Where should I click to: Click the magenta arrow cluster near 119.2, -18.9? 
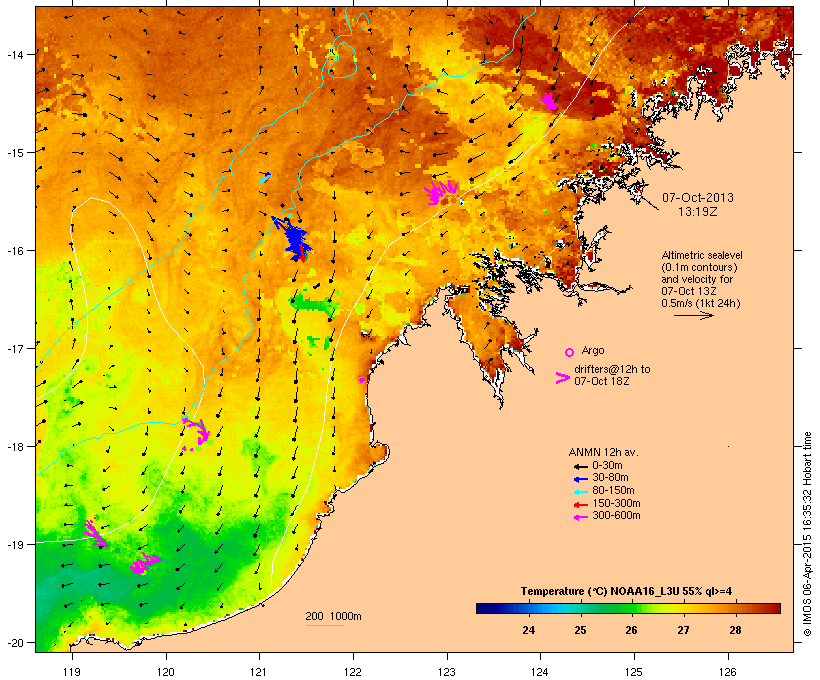click(x=96, y=532)
